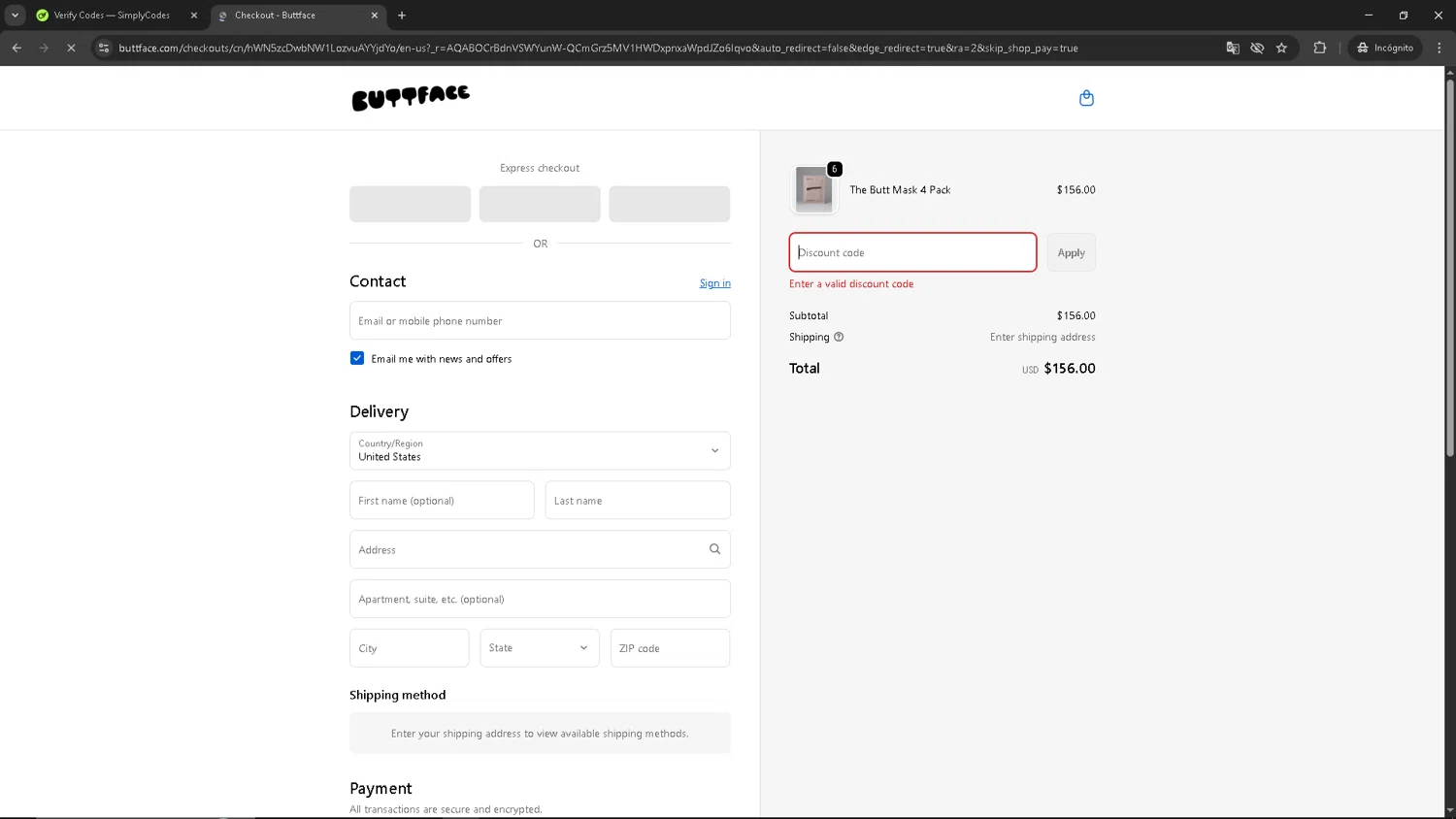This screenshot has height=819, width=1456.
Task: Focus the Apartment, suite, etc. field
Action: (540, 599)
